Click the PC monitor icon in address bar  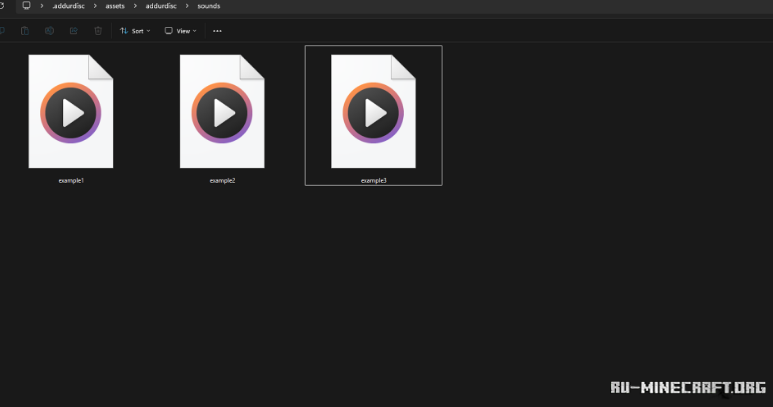click(26, 6)
